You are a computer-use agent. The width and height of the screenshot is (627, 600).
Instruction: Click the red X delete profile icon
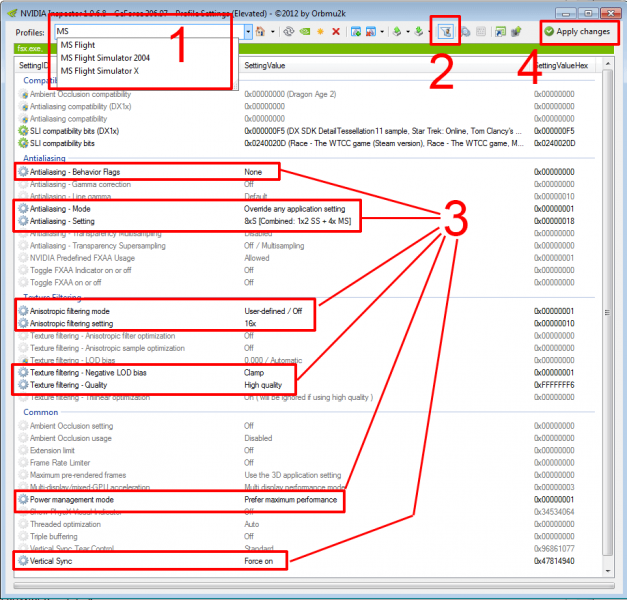pyautogui.click(x=336, y=31)
